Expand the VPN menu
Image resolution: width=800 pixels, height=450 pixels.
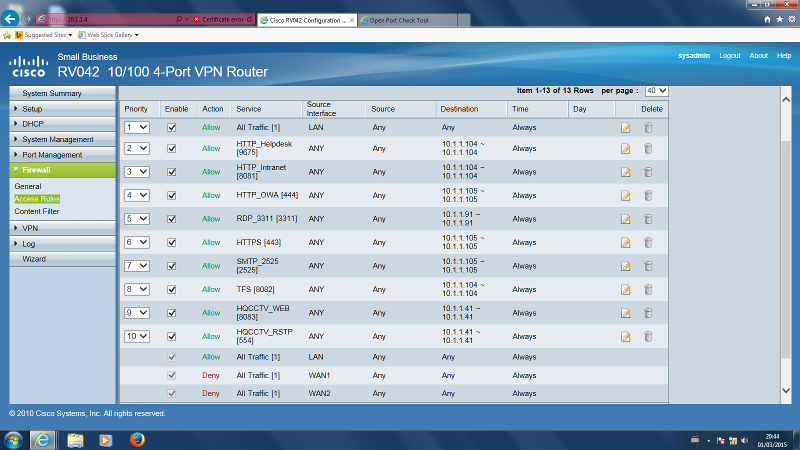pyautogui.click(x=62, y=228)
